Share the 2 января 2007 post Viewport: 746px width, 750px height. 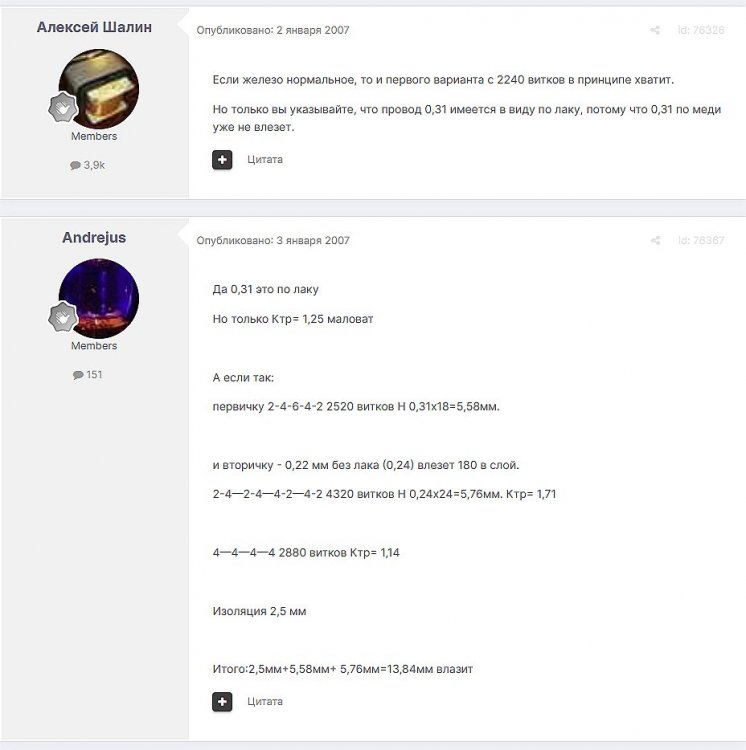tap(655, 30)
